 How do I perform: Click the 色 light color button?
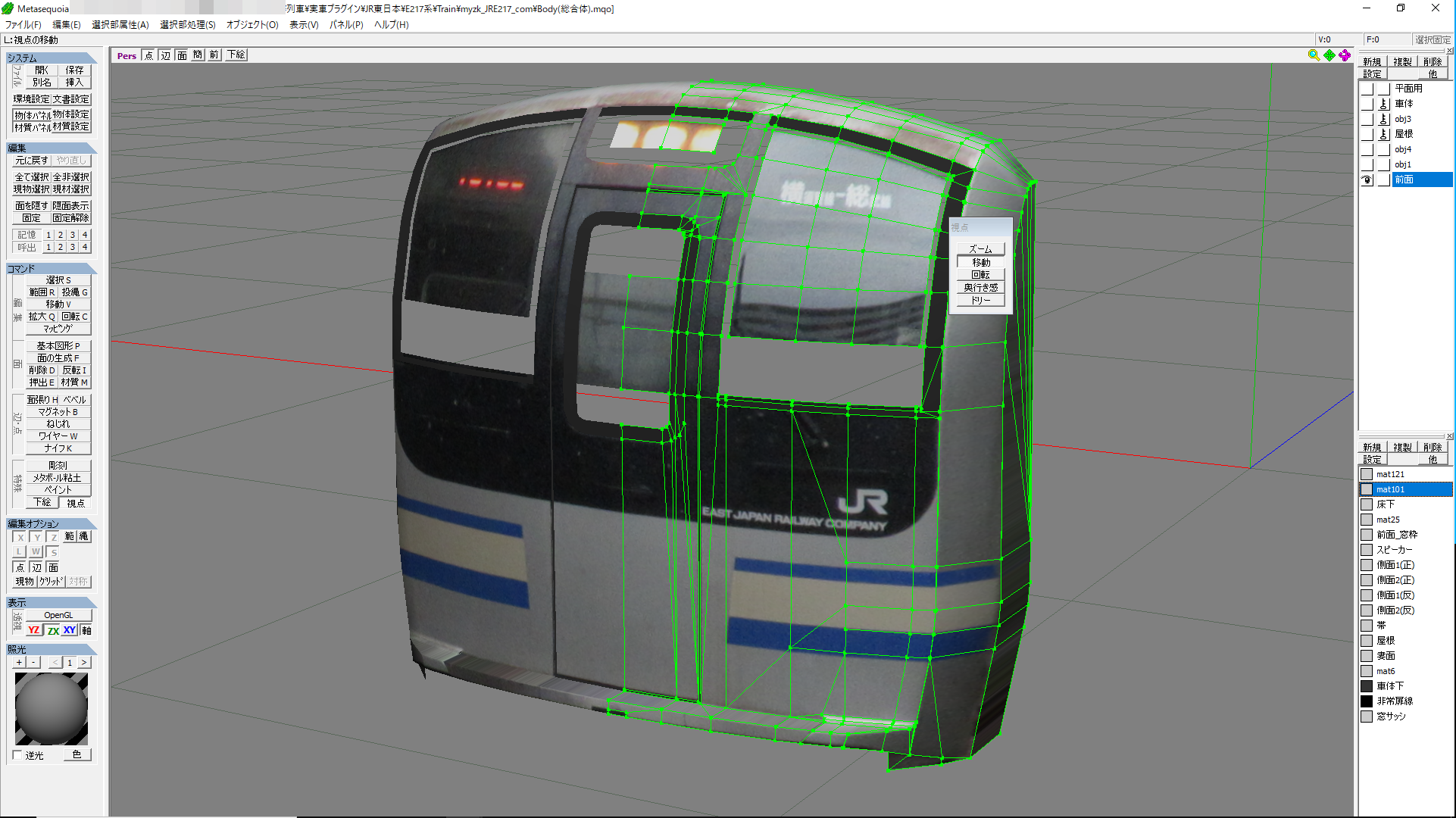[x=77, y=754]
